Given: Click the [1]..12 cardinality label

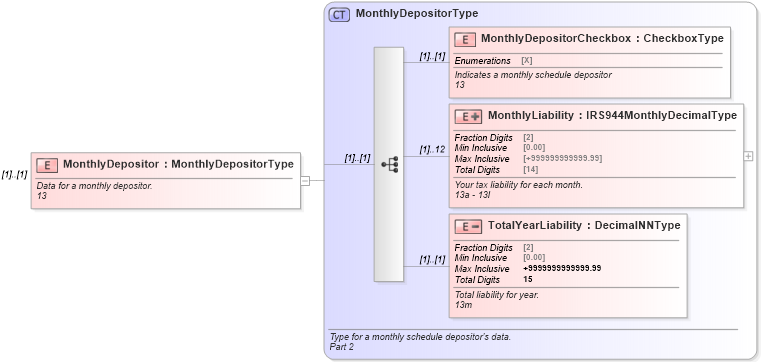Looking at the screenshot, I should [433, 150].
